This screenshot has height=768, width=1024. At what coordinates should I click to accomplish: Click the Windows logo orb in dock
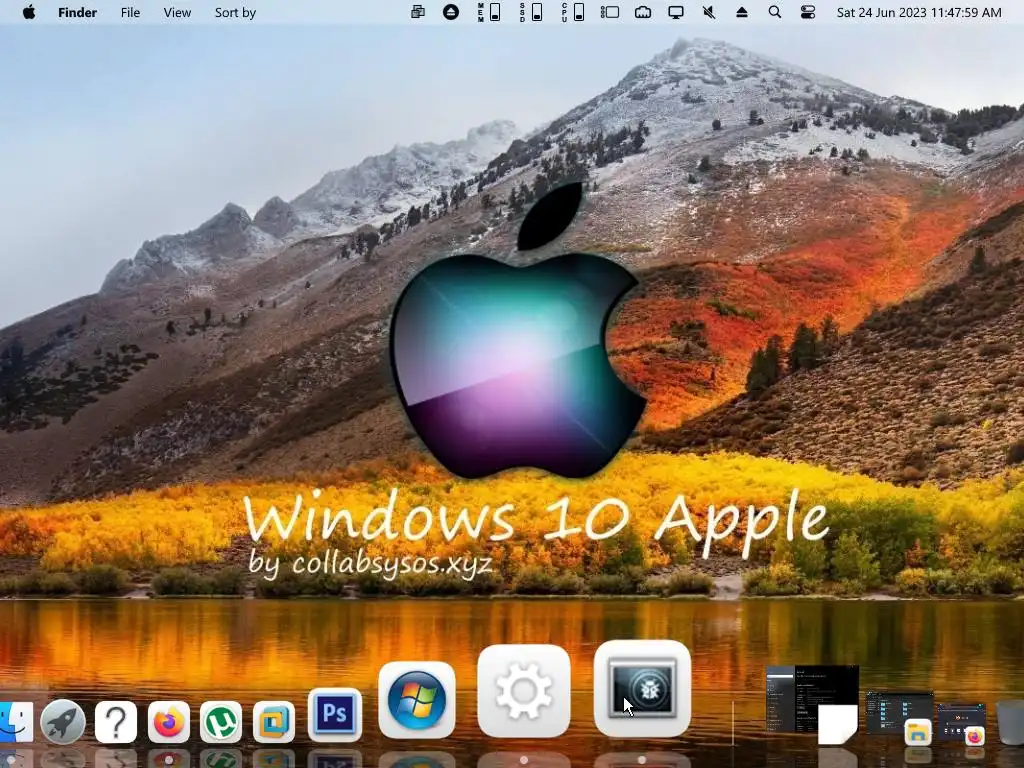(417, 700)
